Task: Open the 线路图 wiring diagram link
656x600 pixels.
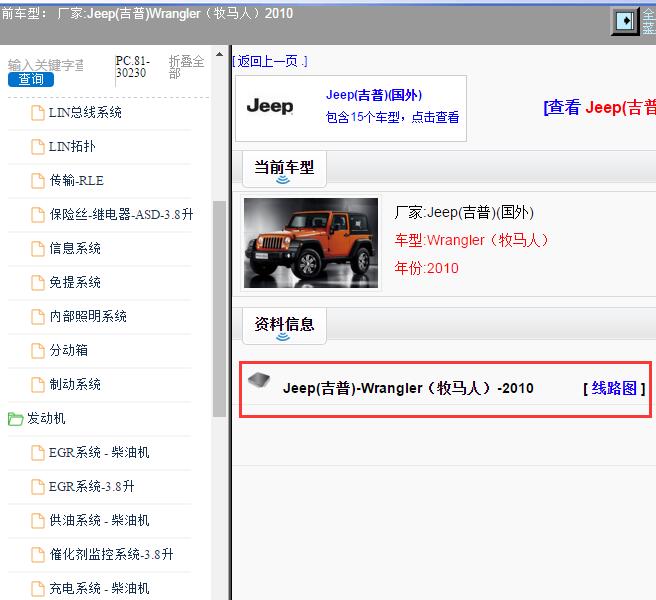Action: pos(614,389)
